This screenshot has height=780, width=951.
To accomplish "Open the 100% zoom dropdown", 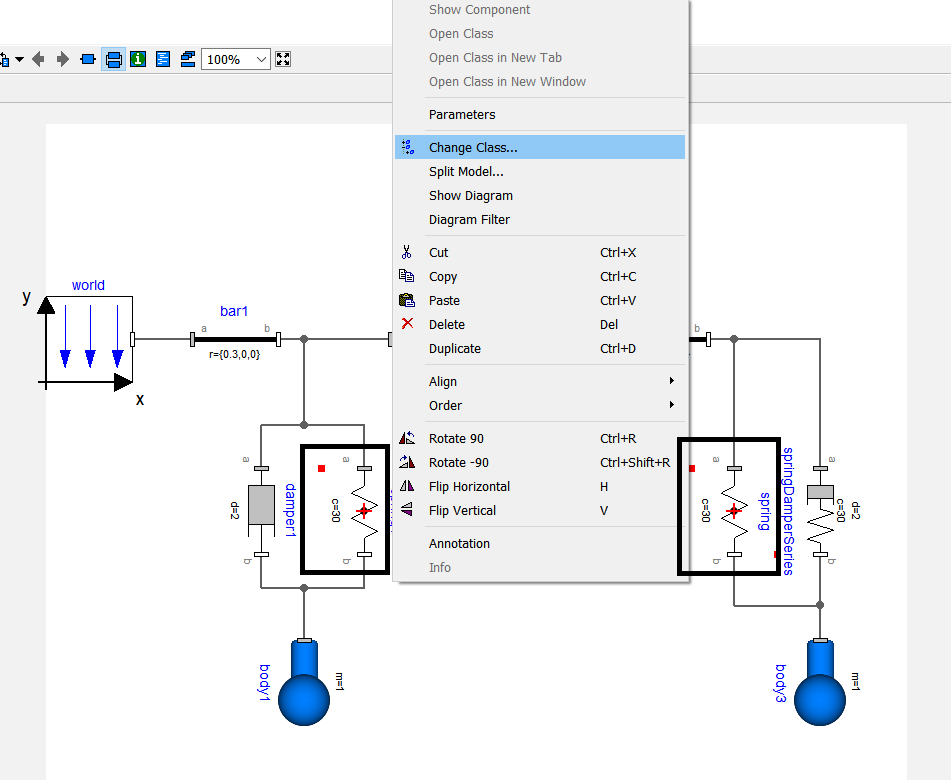I will (x=235, y=59).
